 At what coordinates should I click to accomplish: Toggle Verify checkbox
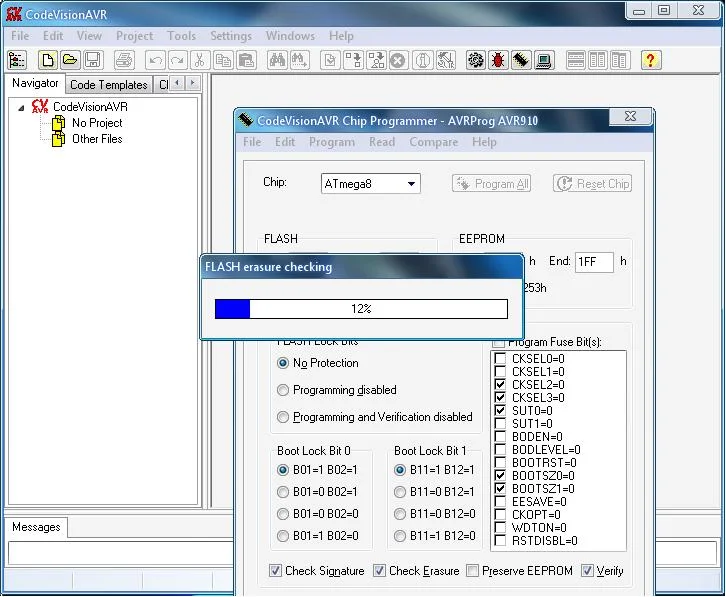pyautogui.click(x=587, y=571)
